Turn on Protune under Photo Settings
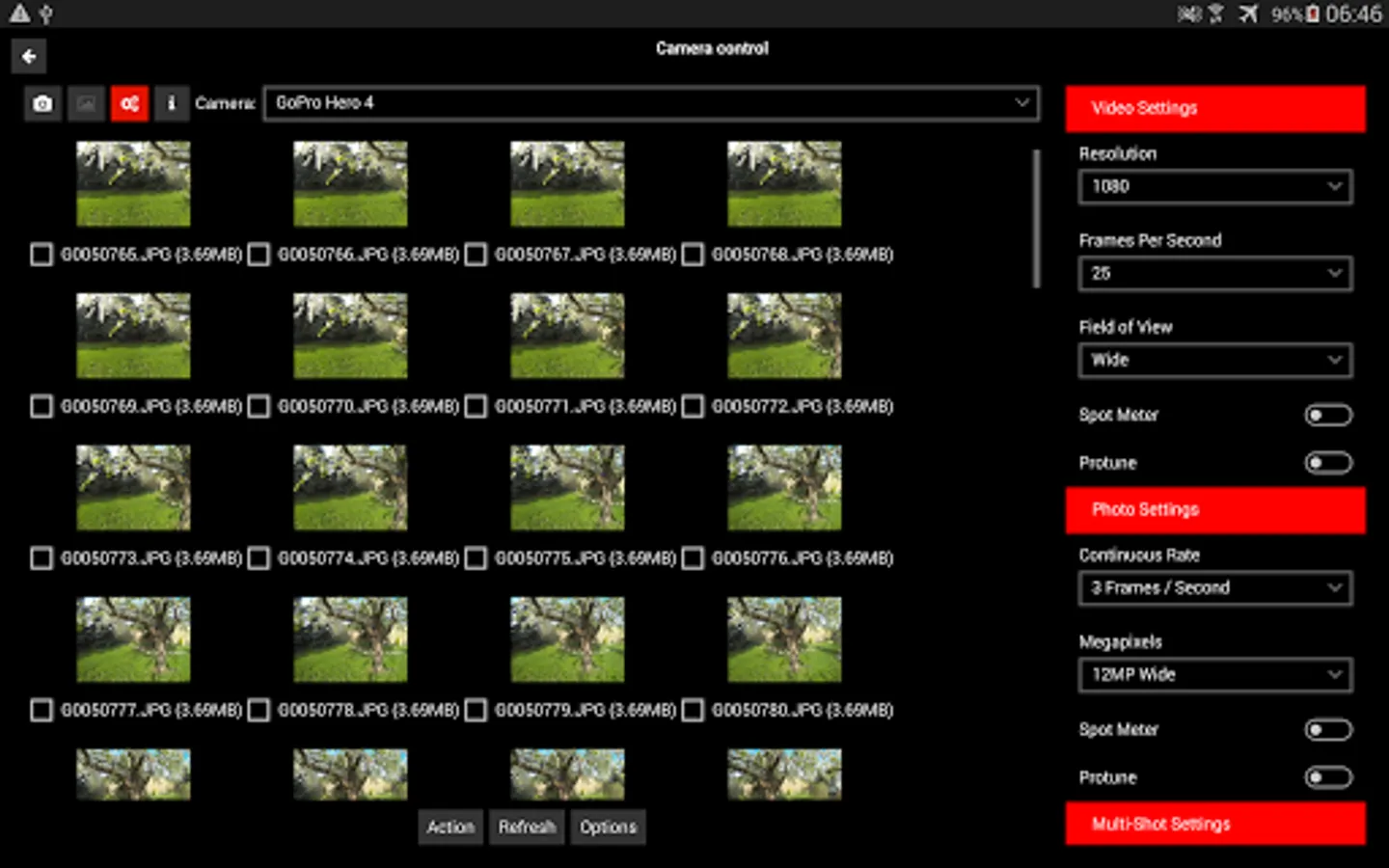 point(1328,777)
